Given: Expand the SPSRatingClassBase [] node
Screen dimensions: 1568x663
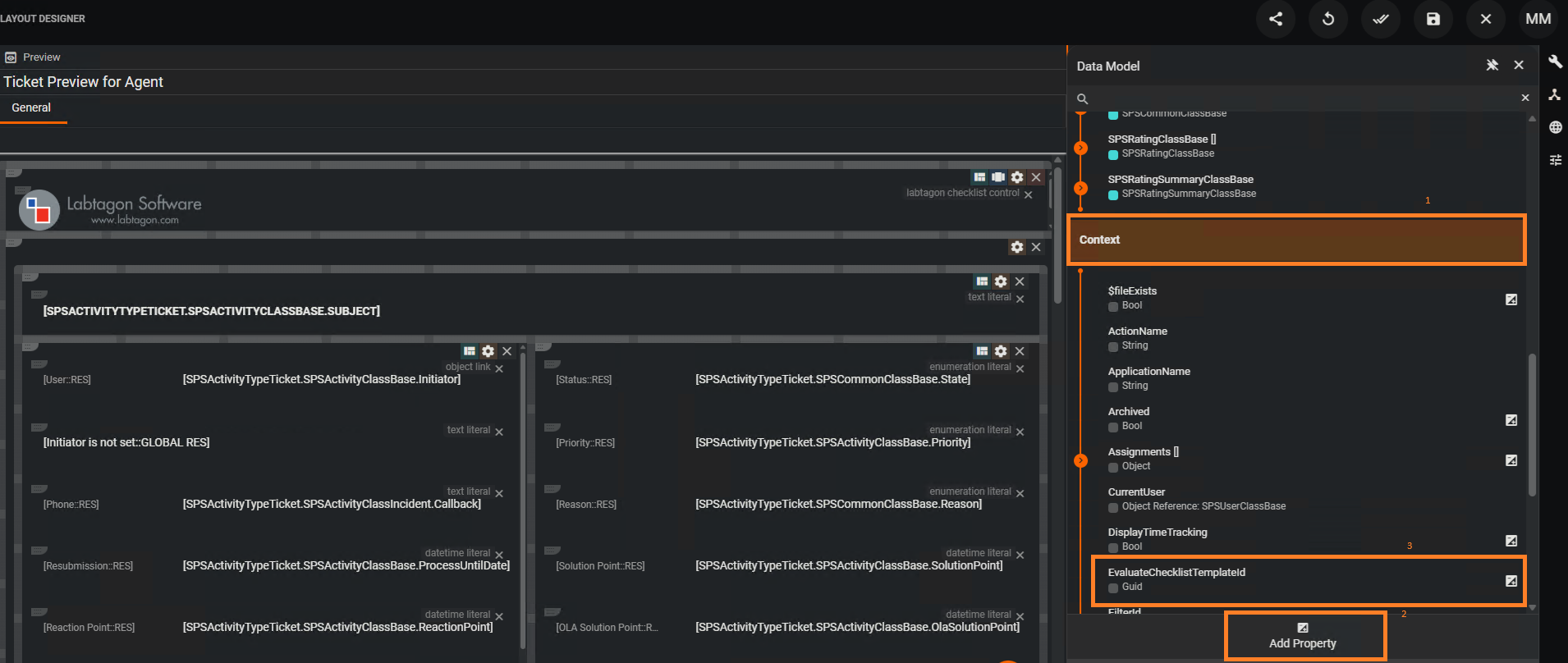Looking at the screenshot, I should click(1081, 149).
